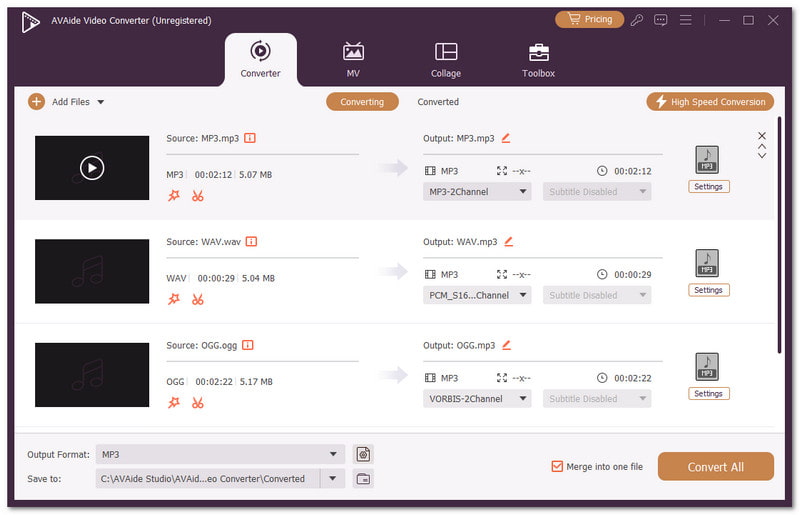Cut WAV.wav with the scissors icon
This screenshot has height=515, width=800.
(x=197, y=299)
